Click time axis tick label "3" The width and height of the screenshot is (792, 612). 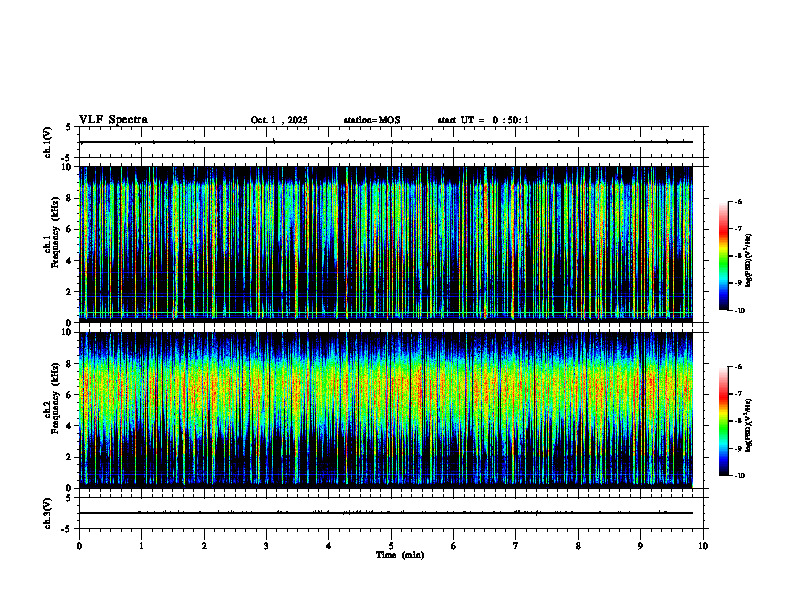(x=266, y=546)
